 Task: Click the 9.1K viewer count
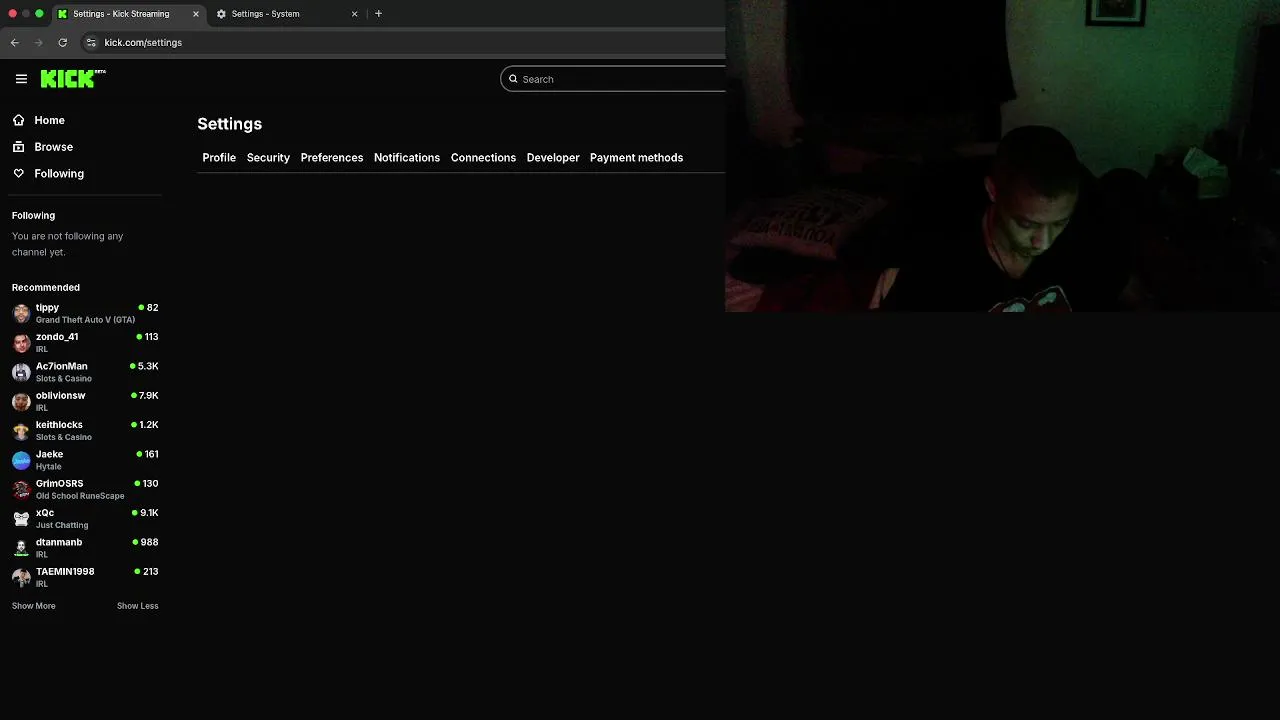[x=149, y=513]
